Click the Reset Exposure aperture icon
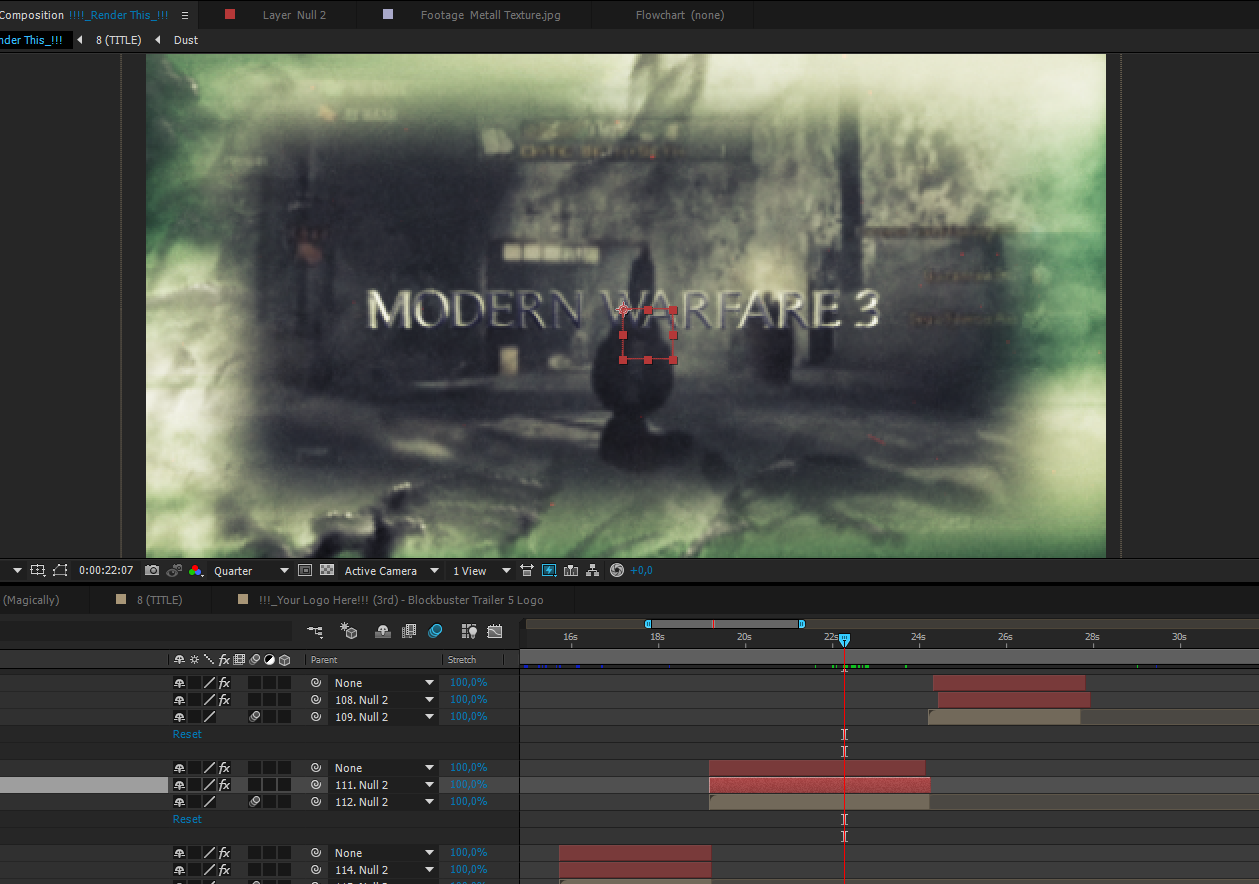Screen dimensions: 1259x884 617,570
